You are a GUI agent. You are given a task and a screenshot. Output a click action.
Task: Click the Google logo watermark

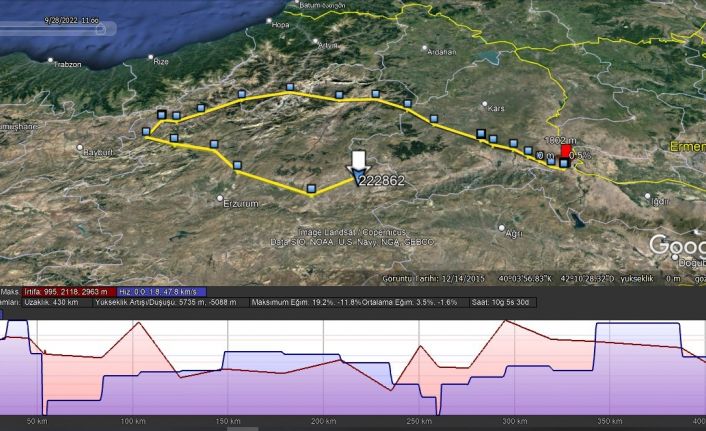[676, 246]
